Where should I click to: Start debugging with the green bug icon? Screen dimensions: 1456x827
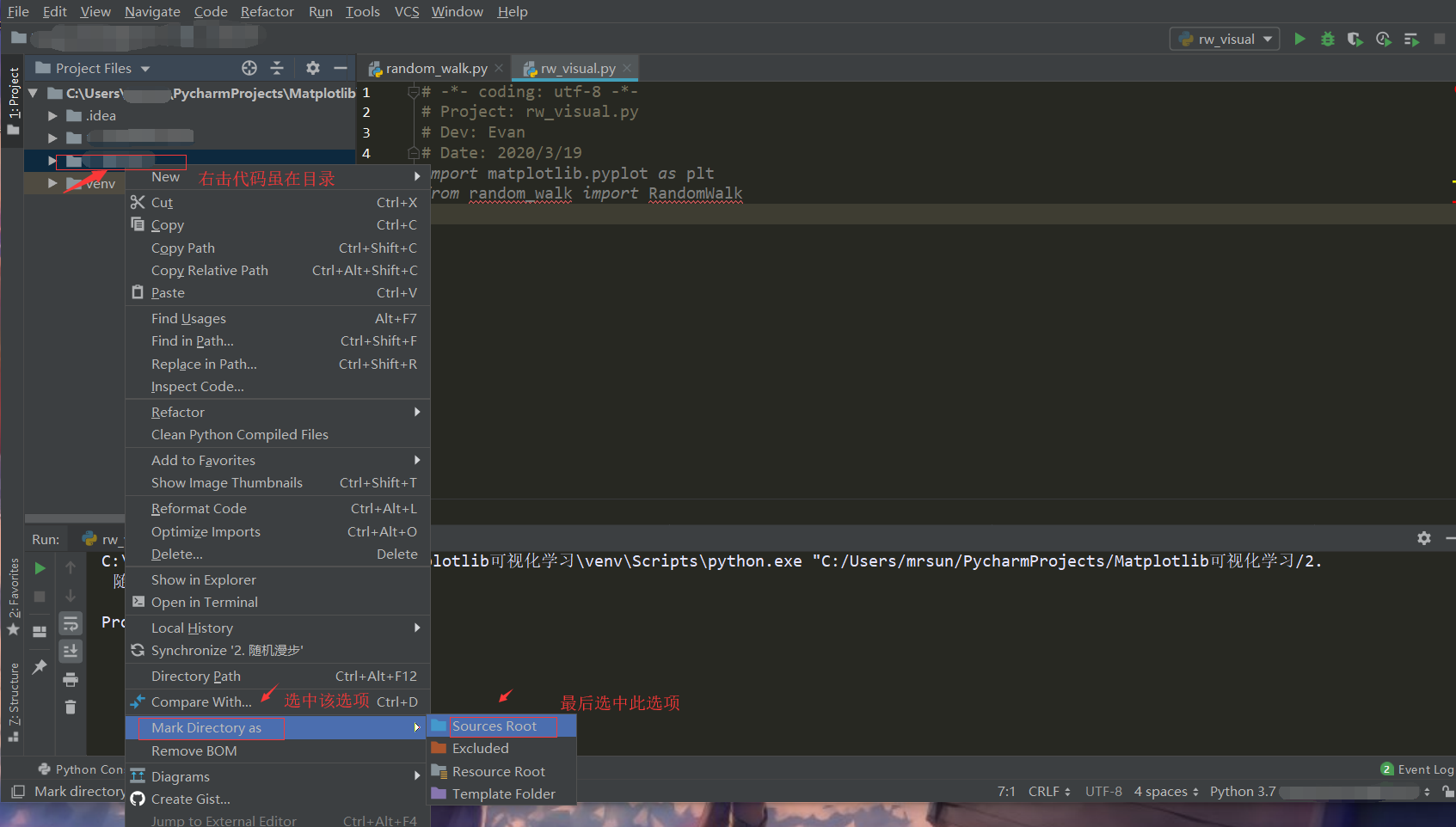coord(1328,39)
